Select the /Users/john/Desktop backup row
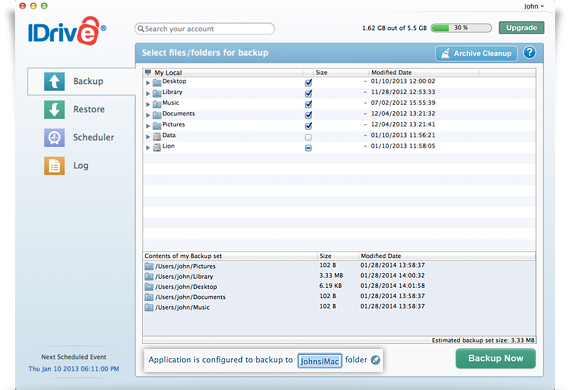 tap(339, 286)
